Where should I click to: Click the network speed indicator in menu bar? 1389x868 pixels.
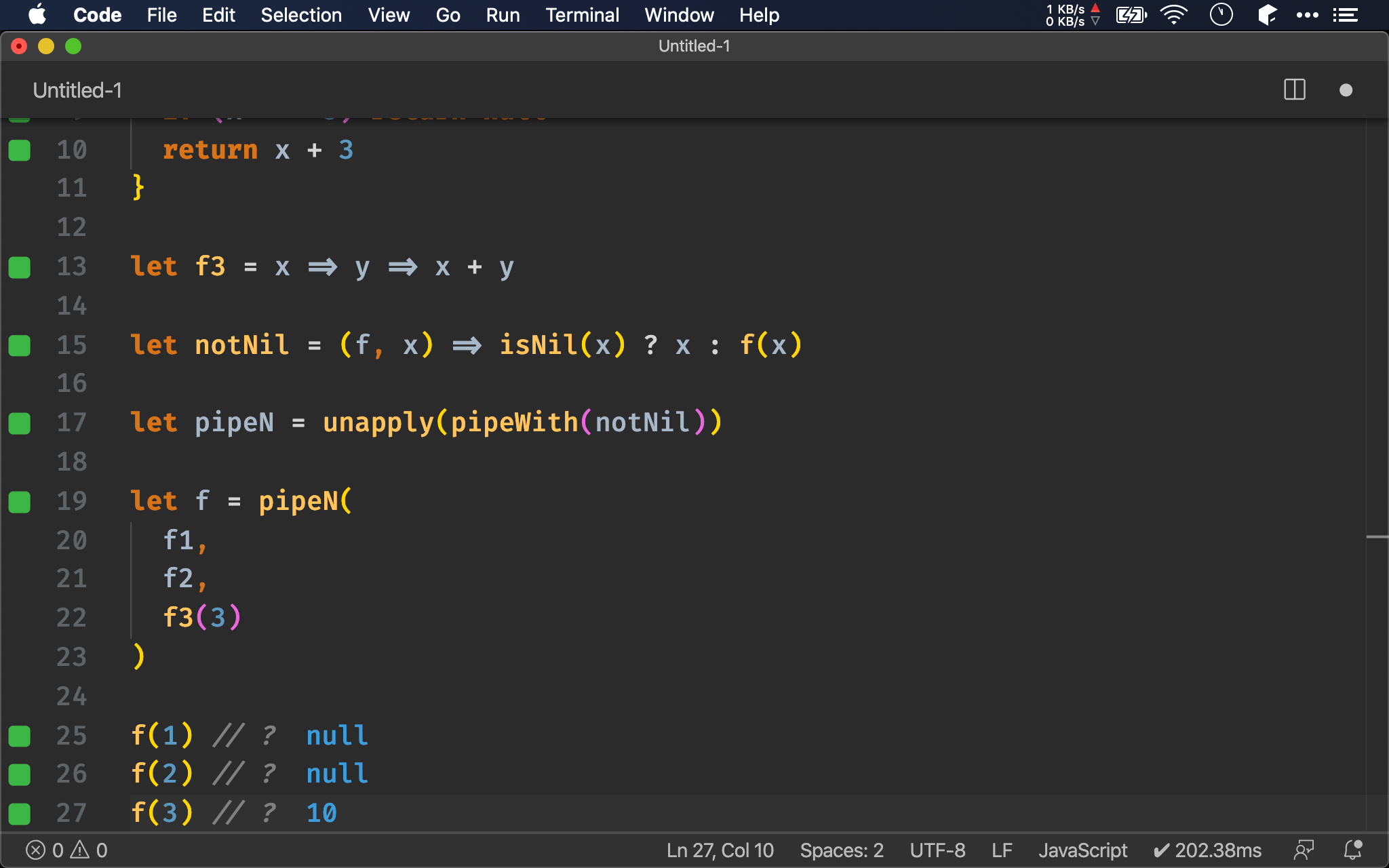(1072, 15)
